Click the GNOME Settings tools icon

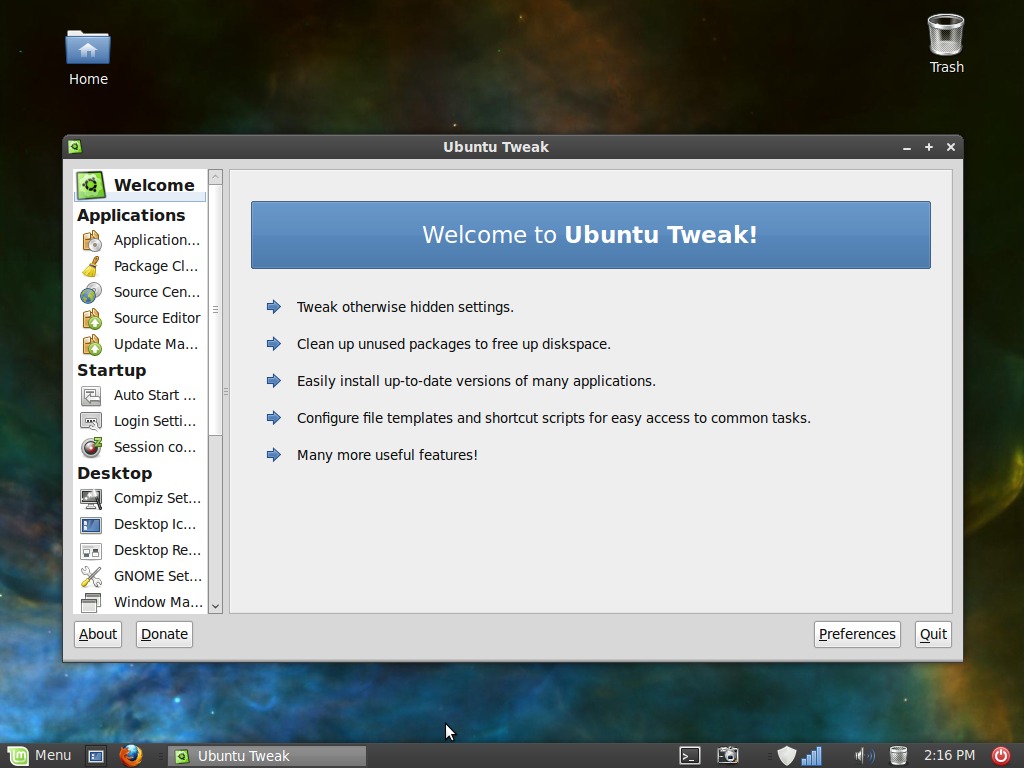pyautogui.click(x=91, y=577)
